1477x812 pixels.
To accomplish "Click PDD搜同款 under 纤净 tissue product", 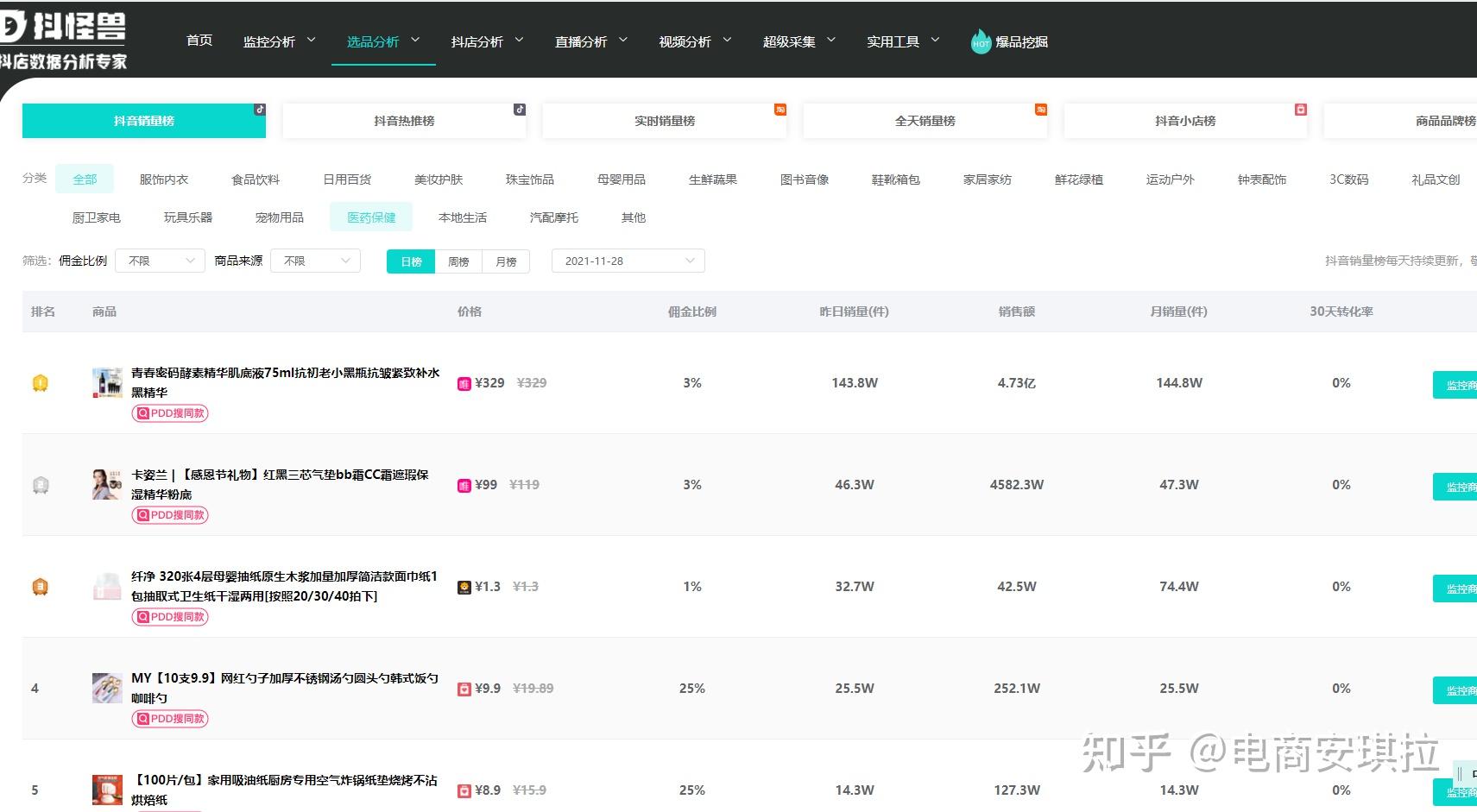I will click(170, 617).
